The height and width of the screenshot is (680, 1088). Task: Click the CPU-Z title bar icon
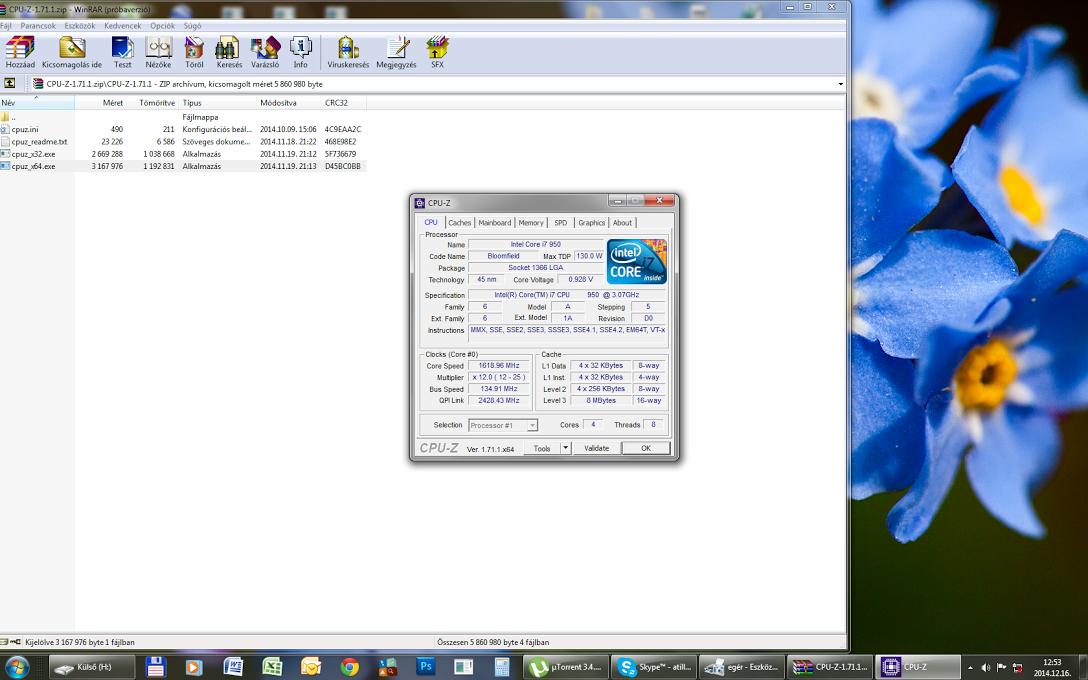coord(419,203)
